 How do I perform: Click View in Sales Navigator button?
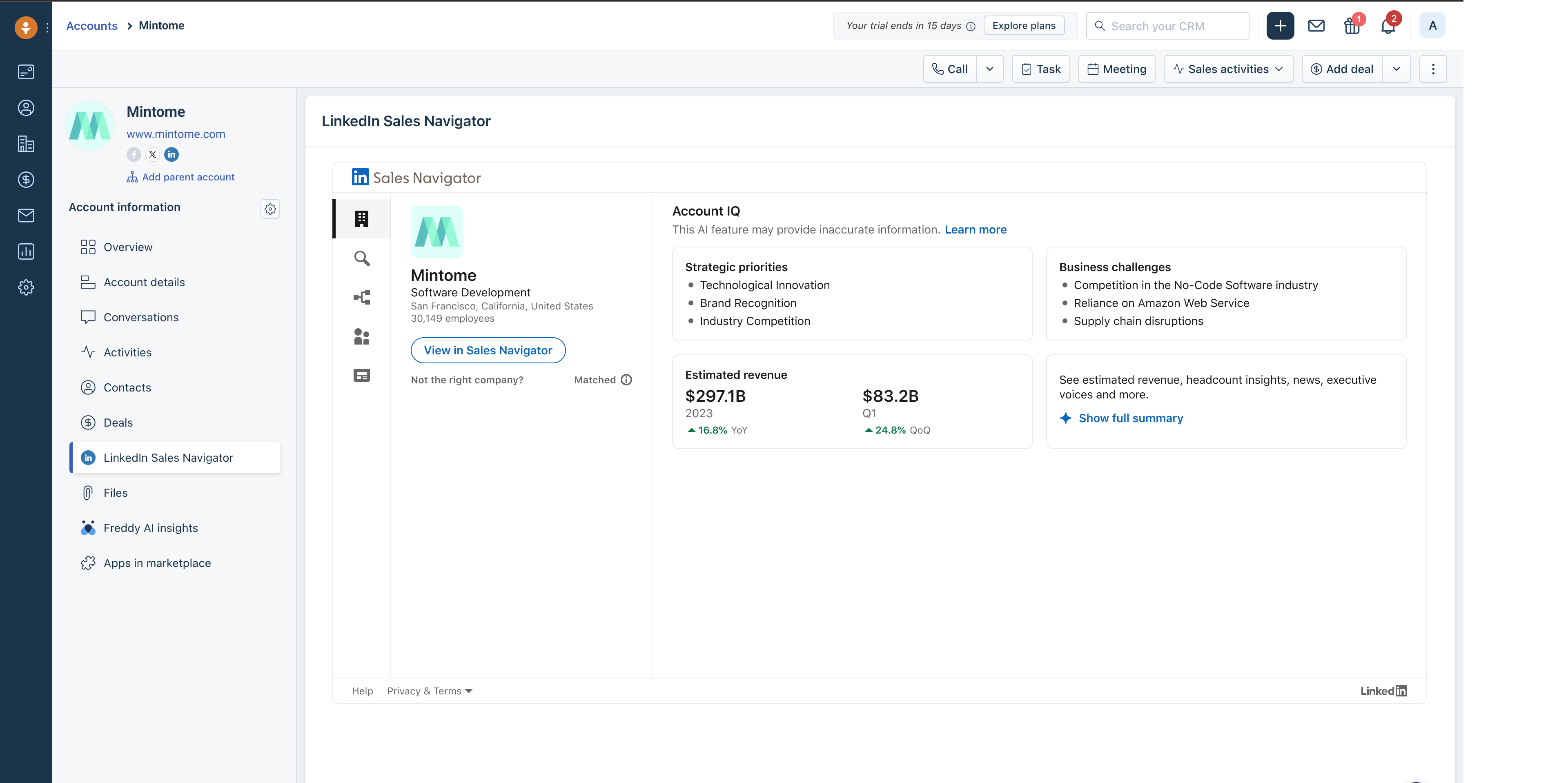[x=488, y=350]
